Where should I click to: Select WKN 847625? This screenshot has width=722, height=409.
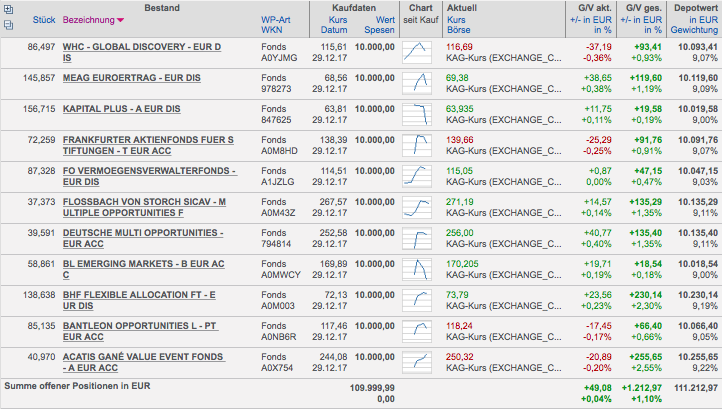pyautogui.click(x=276, y=120)
